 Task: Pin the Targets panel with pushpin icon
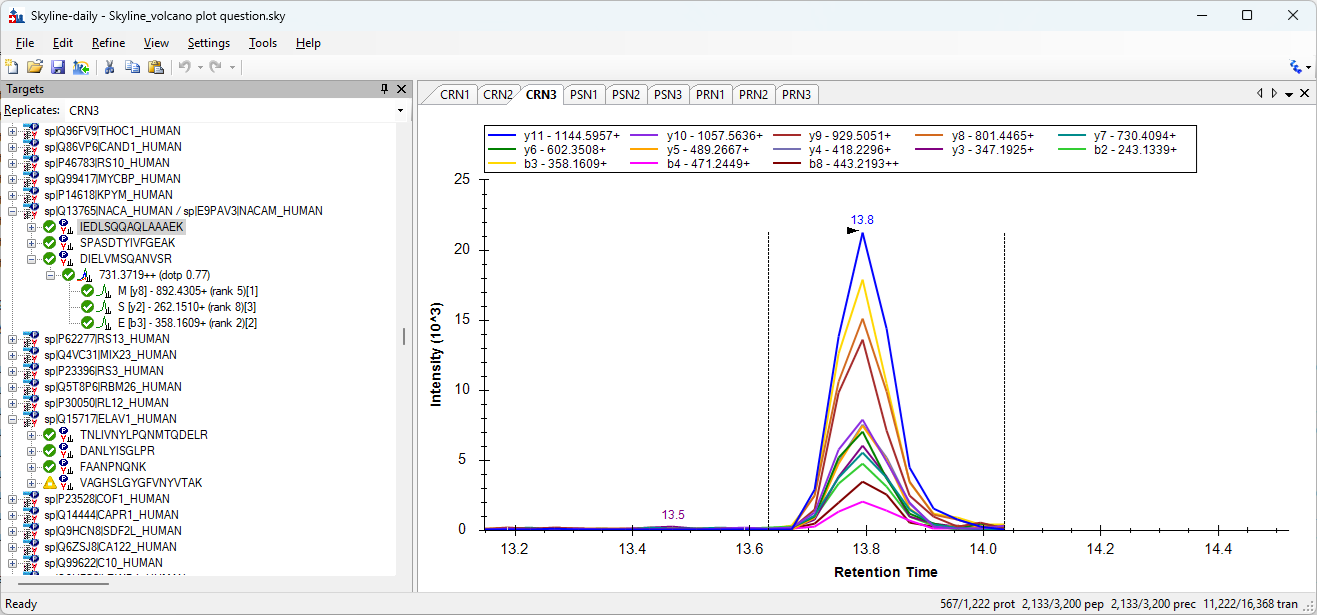(385, 89)
